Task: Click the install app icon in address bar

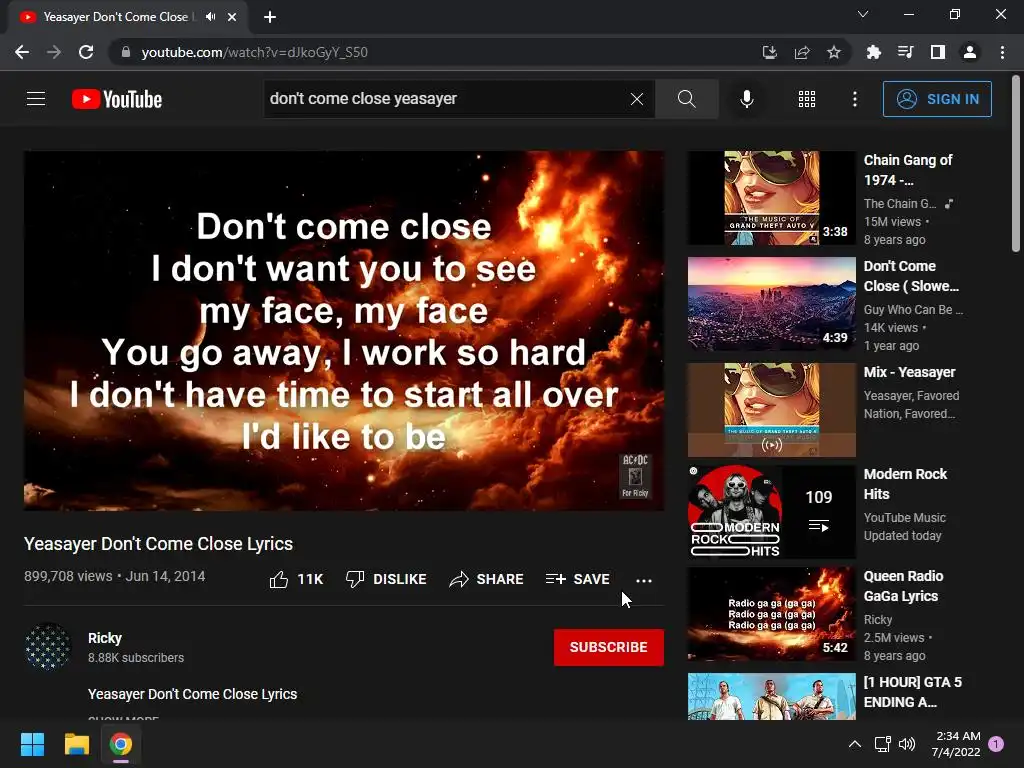Action: pos(770,52)
